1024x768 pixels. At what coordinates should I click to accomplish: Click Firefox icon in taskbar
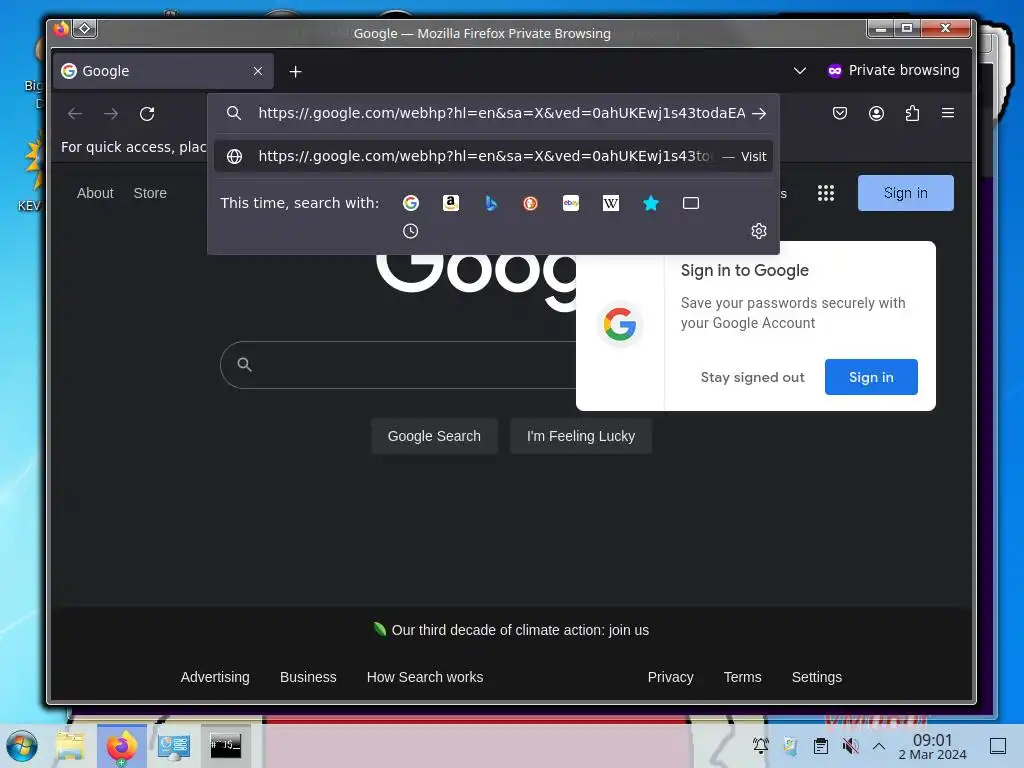coord(122,746)
